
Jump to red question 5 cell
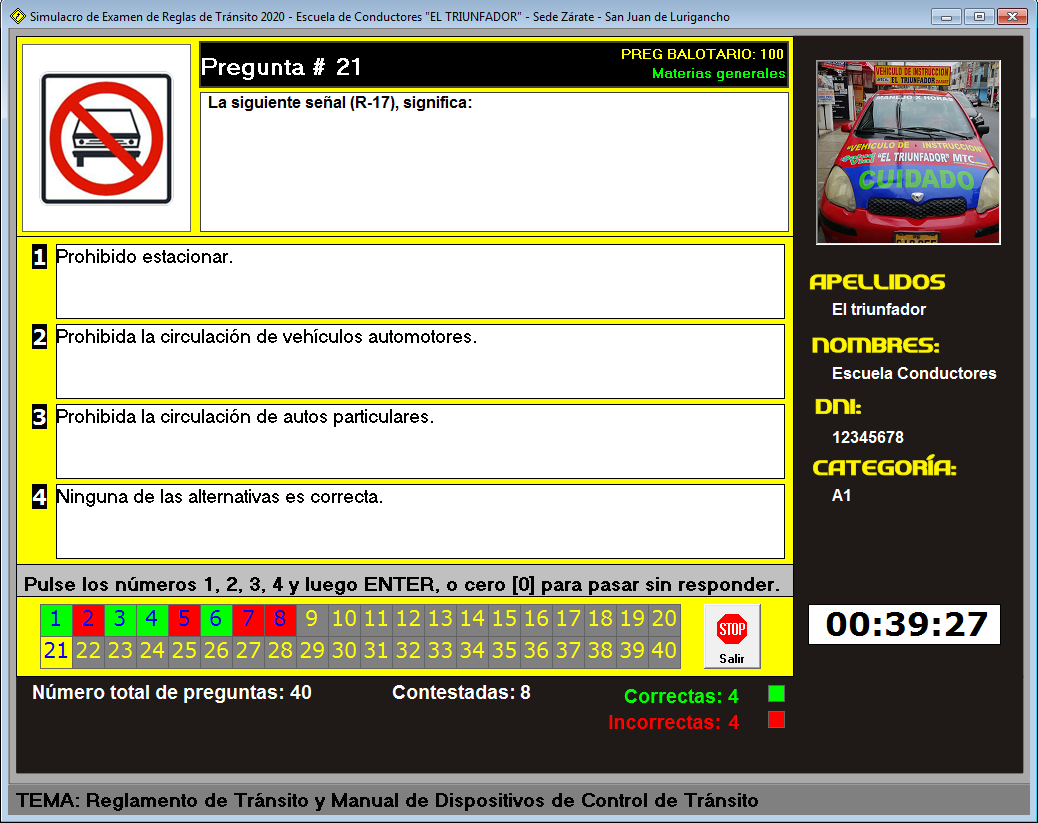184,619
